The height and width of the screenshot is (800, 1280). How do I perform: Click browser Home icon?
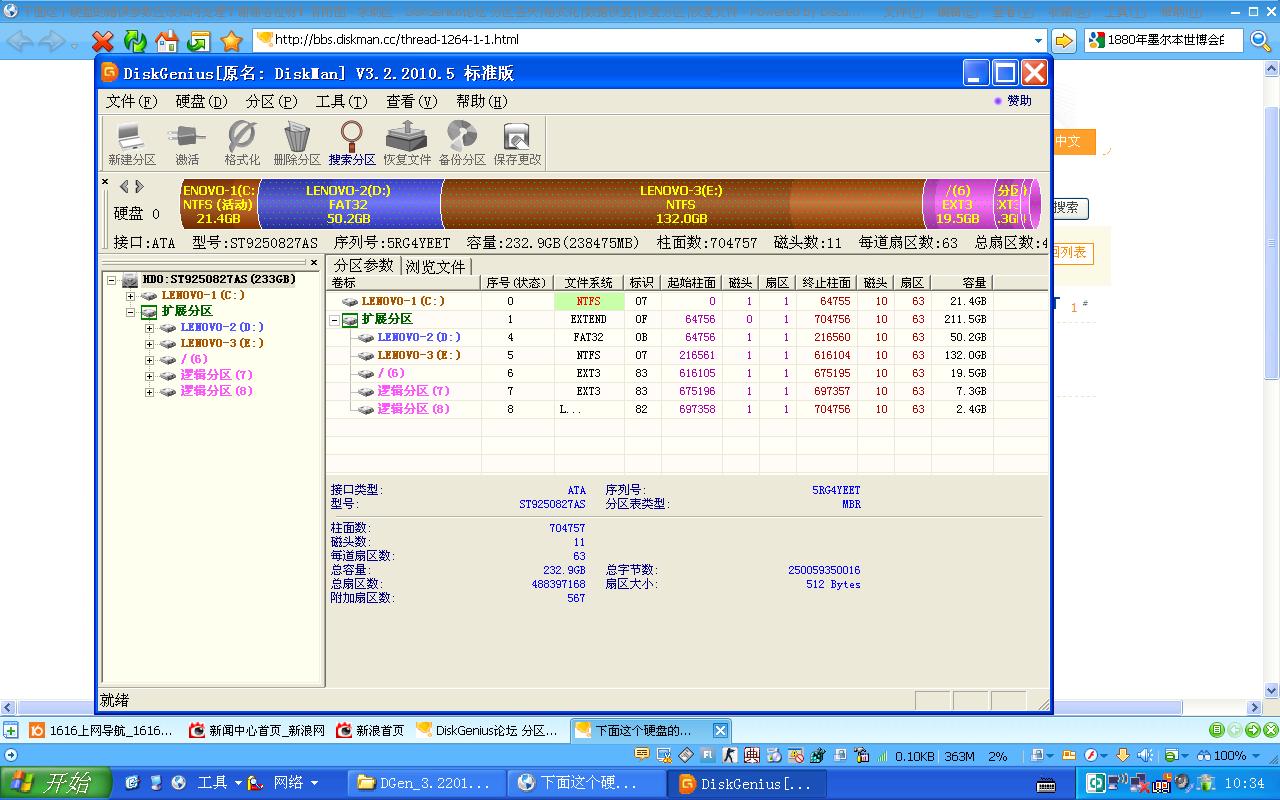pos(167,41)
